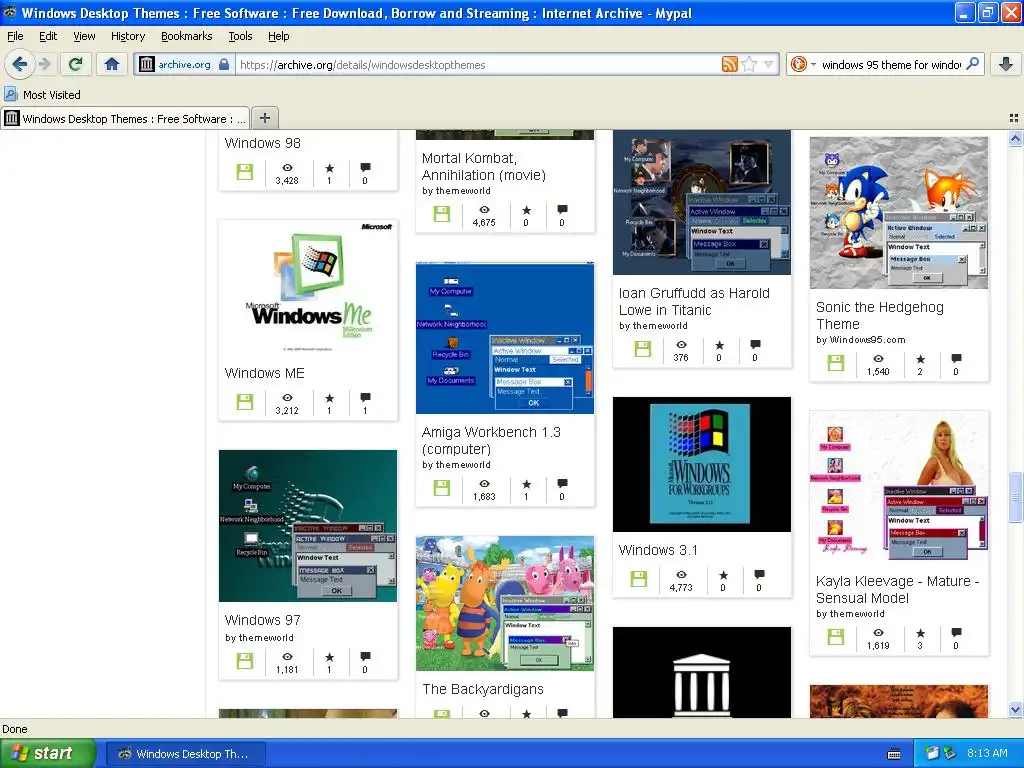
Task: Open the Edit menu
Action: coord(48,36)
